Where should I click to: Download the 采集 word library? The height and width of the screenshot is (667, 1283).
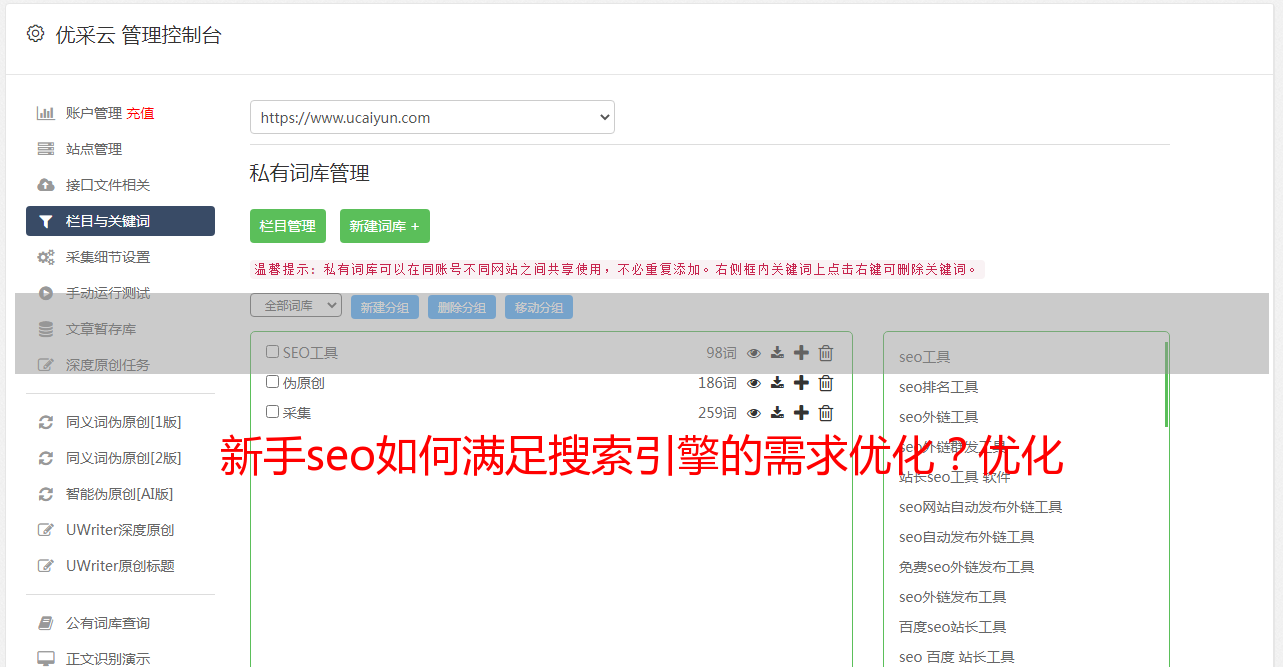pos(777,413)
